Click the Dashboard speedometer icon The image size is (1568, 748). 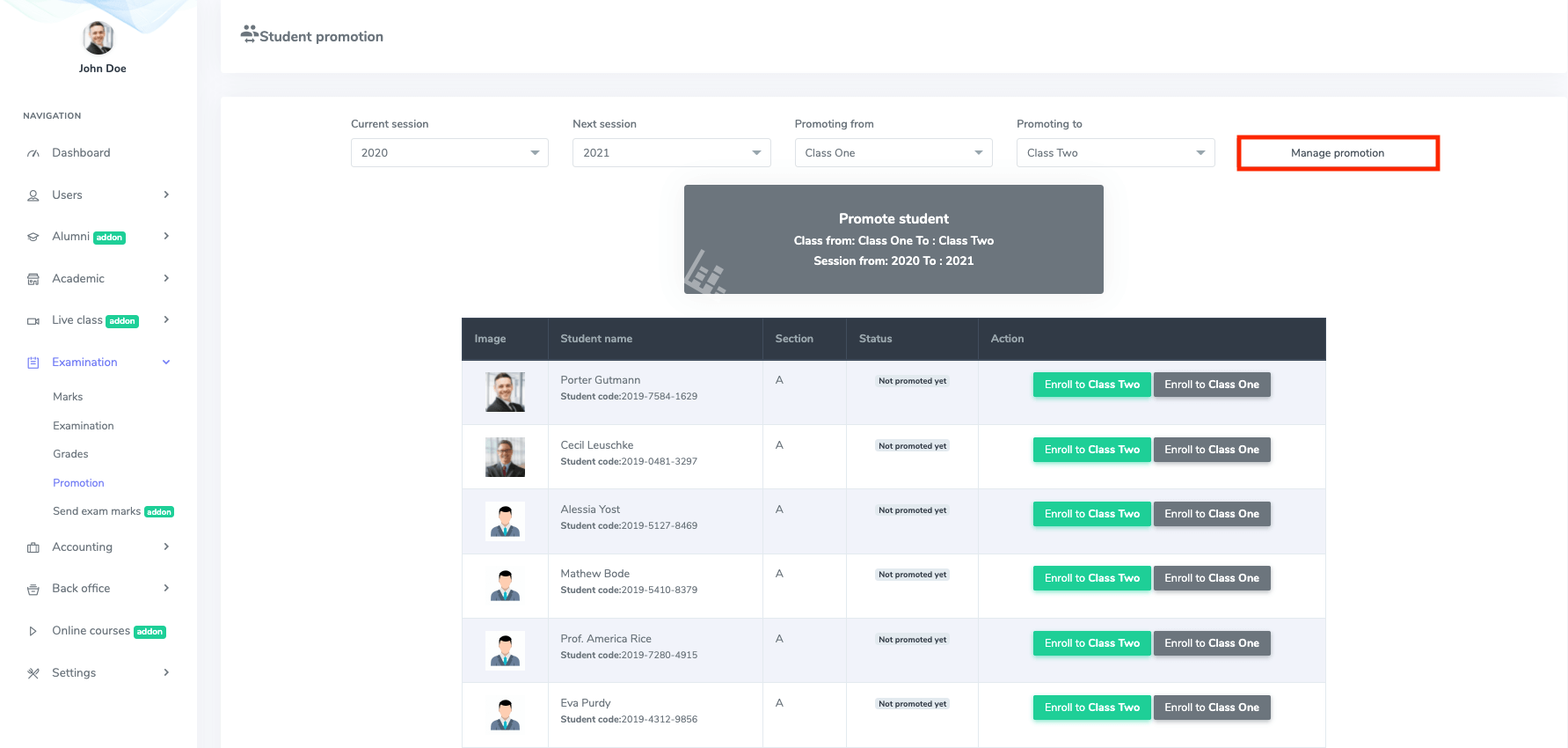33,153
